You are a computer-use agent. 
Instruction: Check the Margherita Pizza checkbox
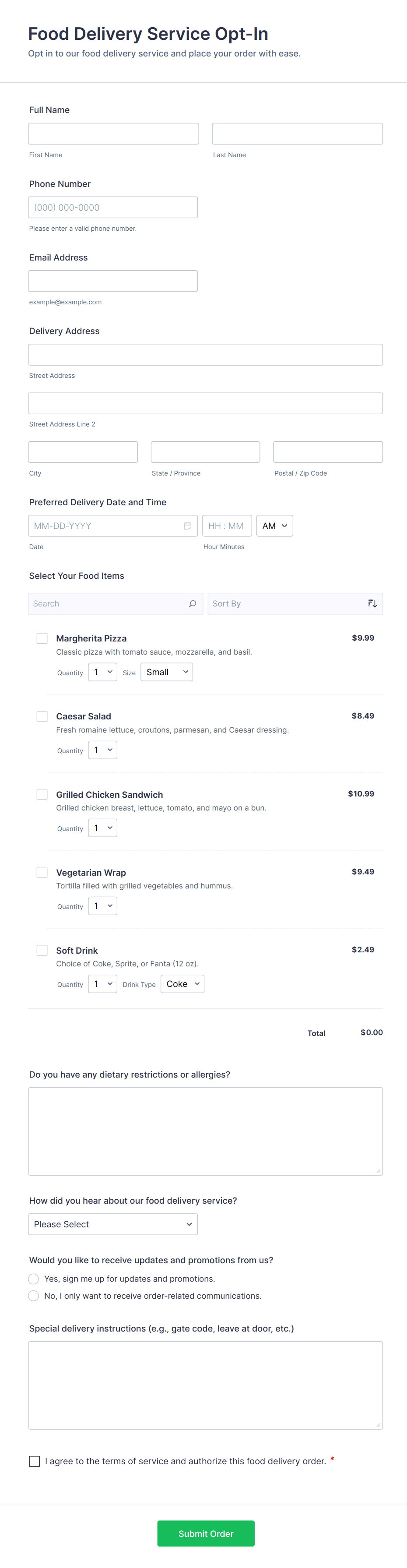tap(42, 638)
